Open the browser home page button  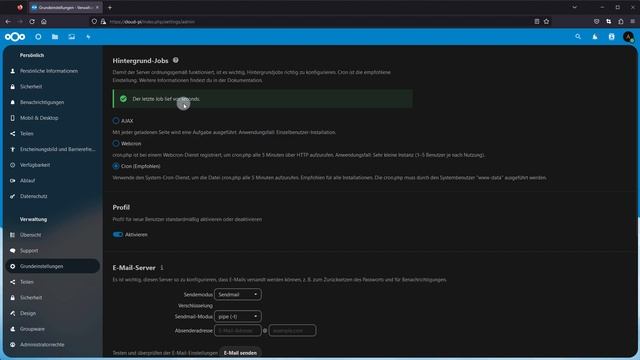coord(44,22)
